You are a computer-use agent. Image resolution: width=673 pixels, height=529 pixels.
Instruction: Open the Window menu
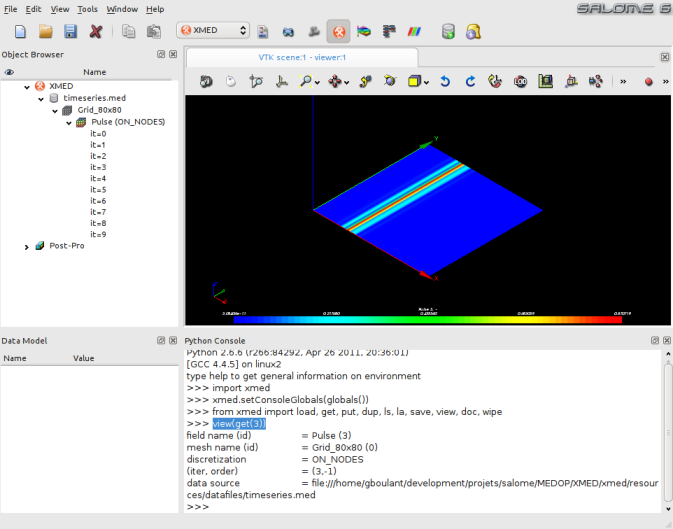[122, 9]
